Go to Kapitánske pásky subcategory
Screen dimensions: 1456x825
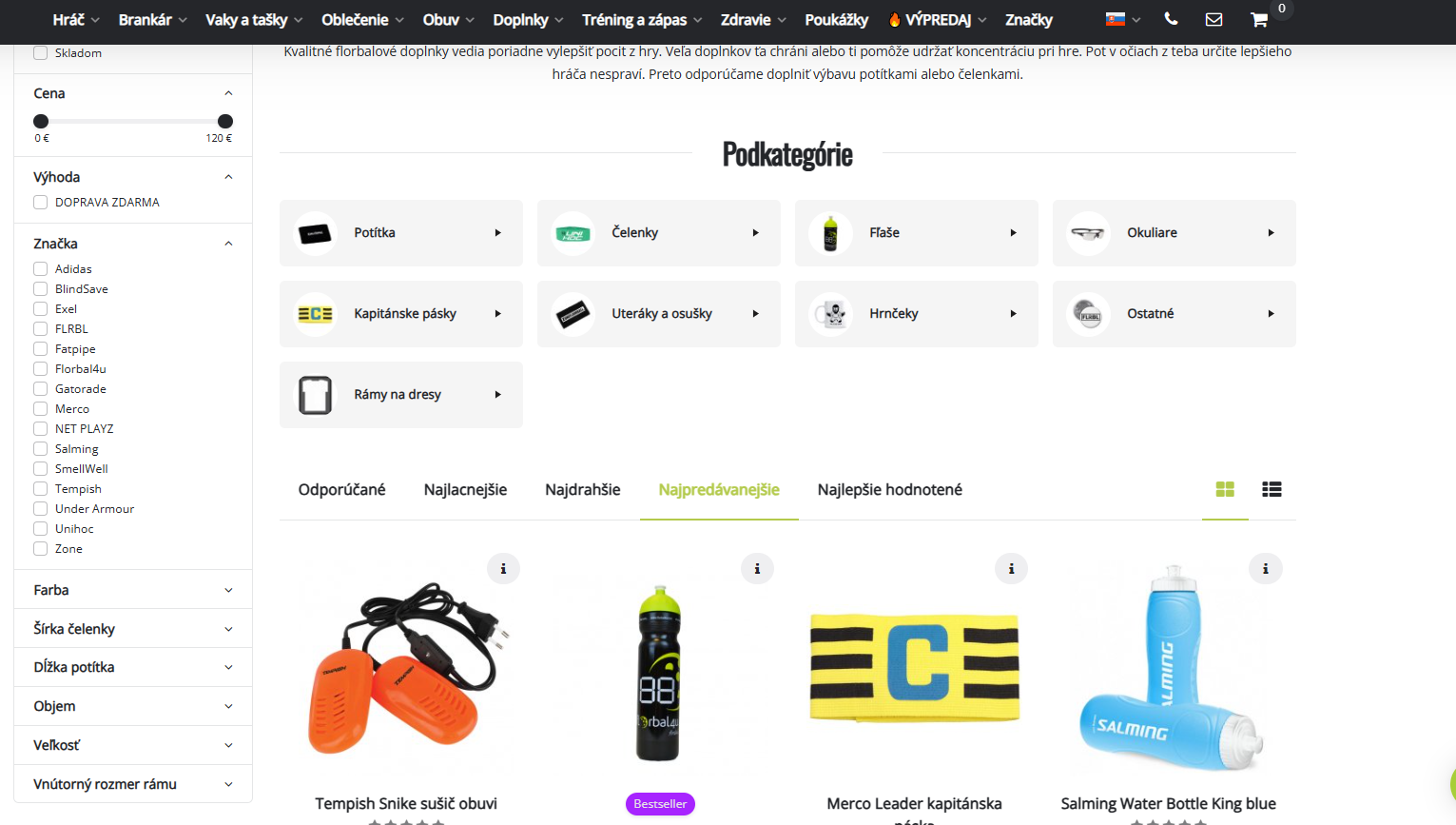400,314
